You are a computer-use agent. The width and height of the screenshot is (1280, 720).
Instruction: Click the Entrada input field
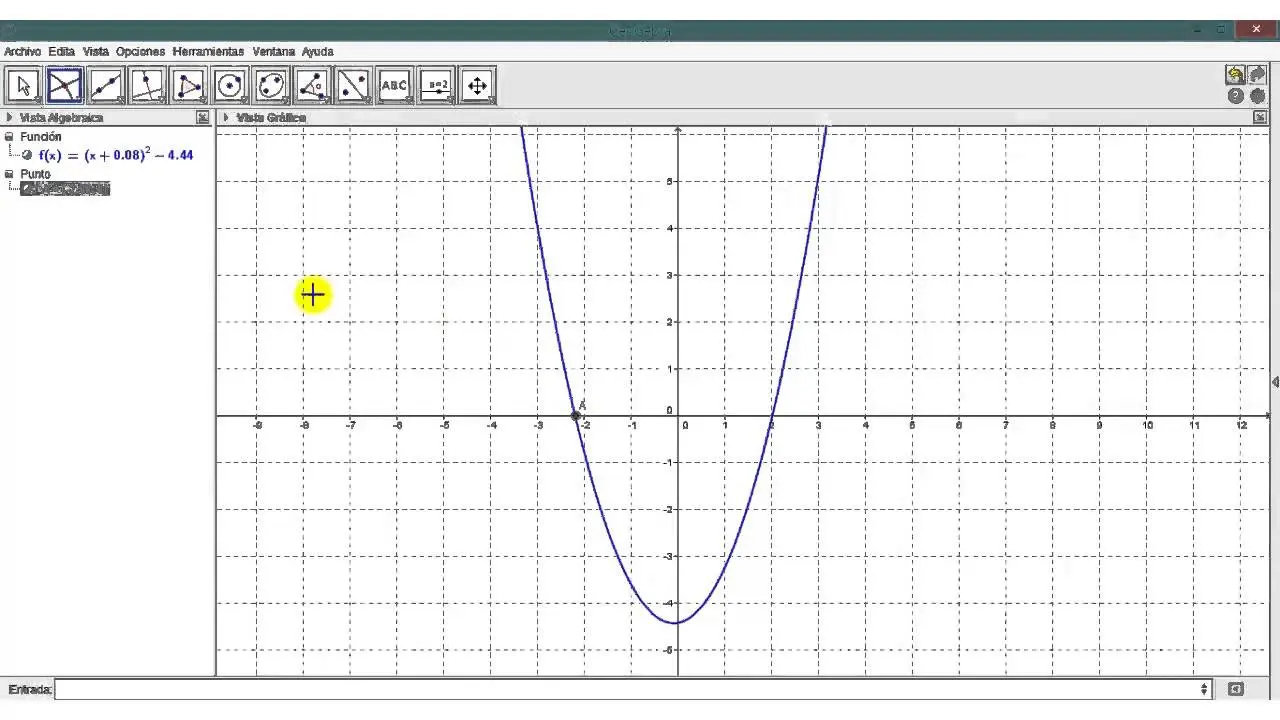[630, 689]
